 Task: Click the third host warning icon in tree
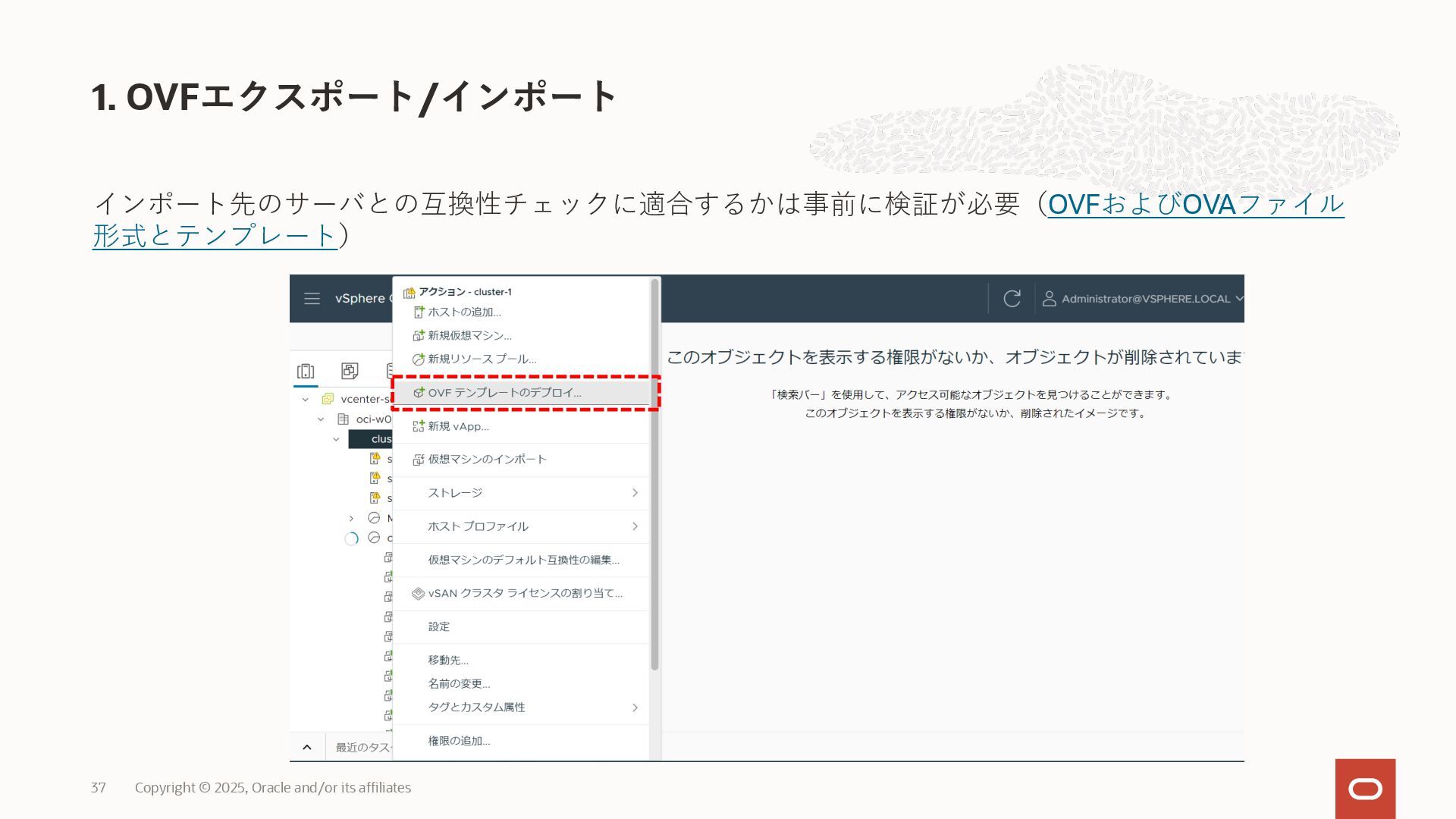click(x=375, y=497)
